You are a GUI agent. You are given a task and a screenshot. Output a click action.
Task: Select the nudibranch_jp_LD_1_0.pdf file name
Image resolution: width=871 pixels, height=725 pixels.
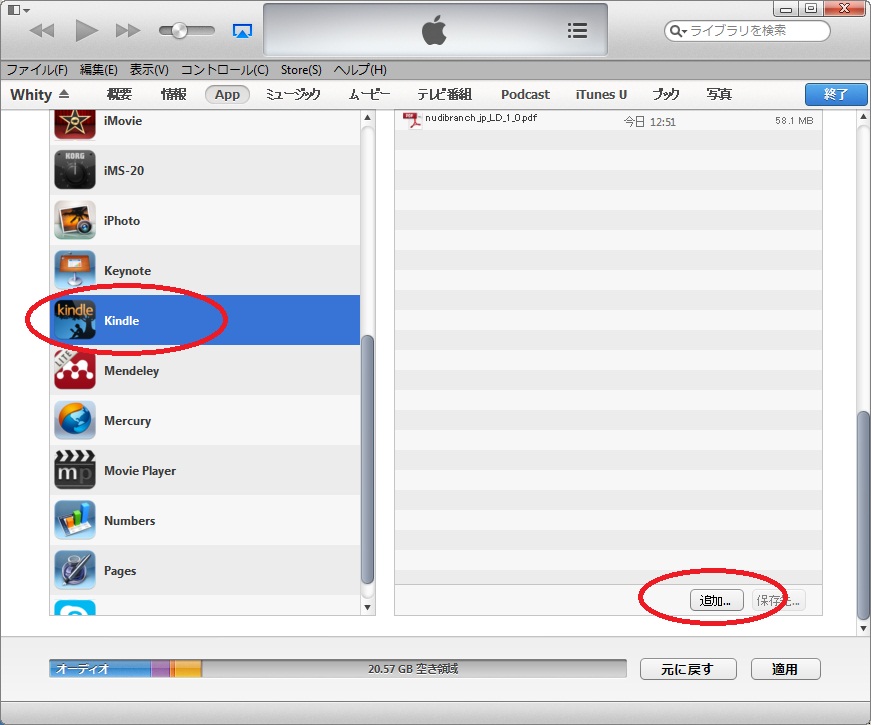tap(481, 118)
